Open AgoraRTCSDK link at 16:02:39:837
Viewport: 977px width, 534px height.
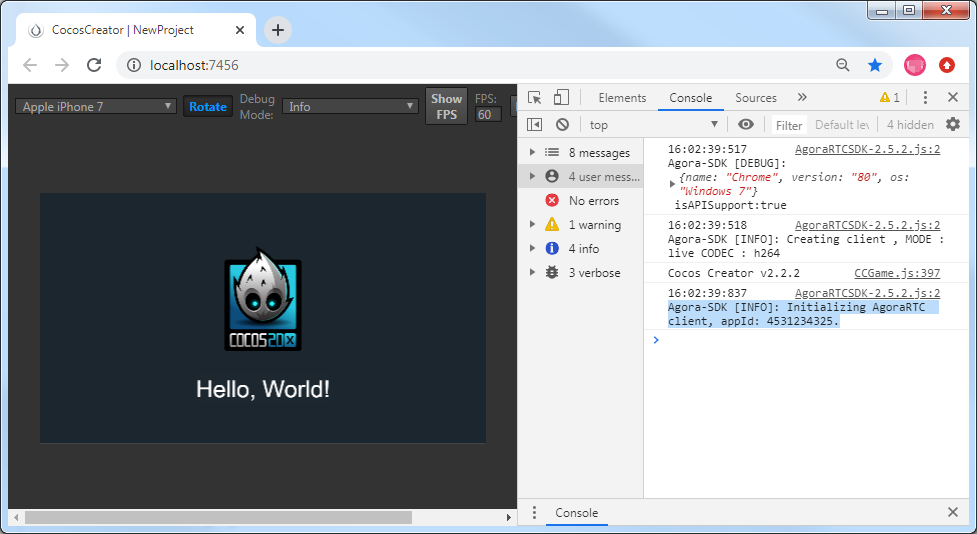[x=867, y=293]
